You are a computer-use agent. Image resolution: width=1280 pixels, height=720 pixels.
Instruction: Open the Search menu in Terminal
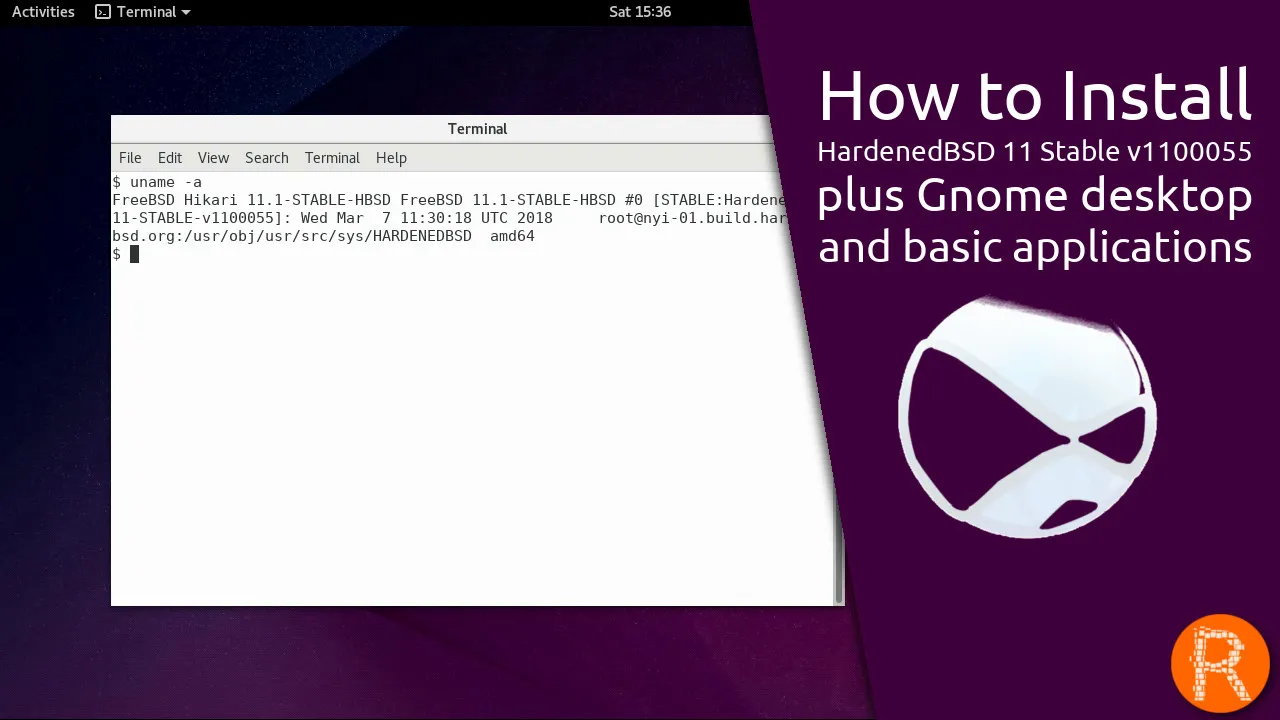coord(267,158)
